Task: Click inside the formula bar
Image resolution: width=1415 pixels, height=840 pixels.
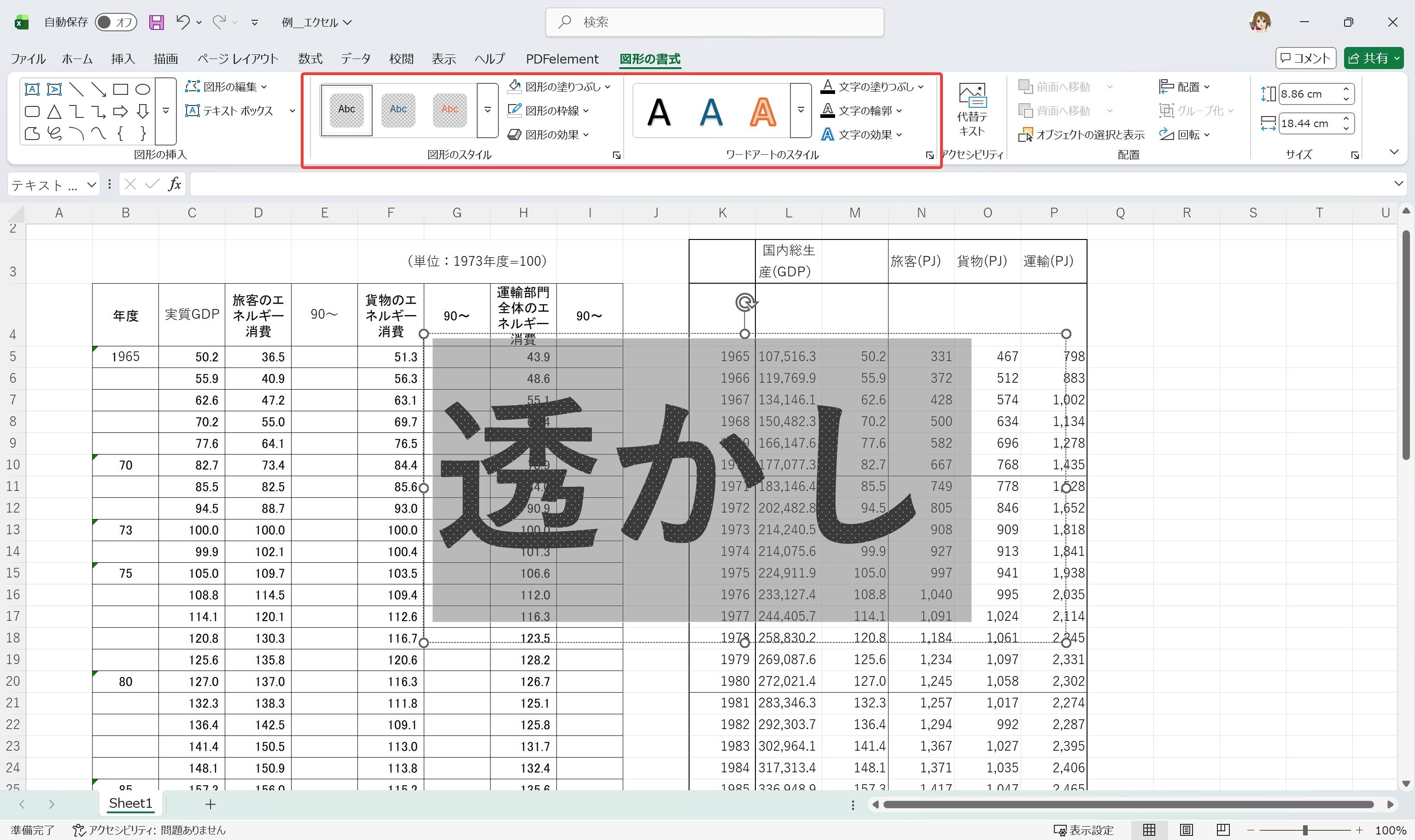Action: (x=679, y=183)
